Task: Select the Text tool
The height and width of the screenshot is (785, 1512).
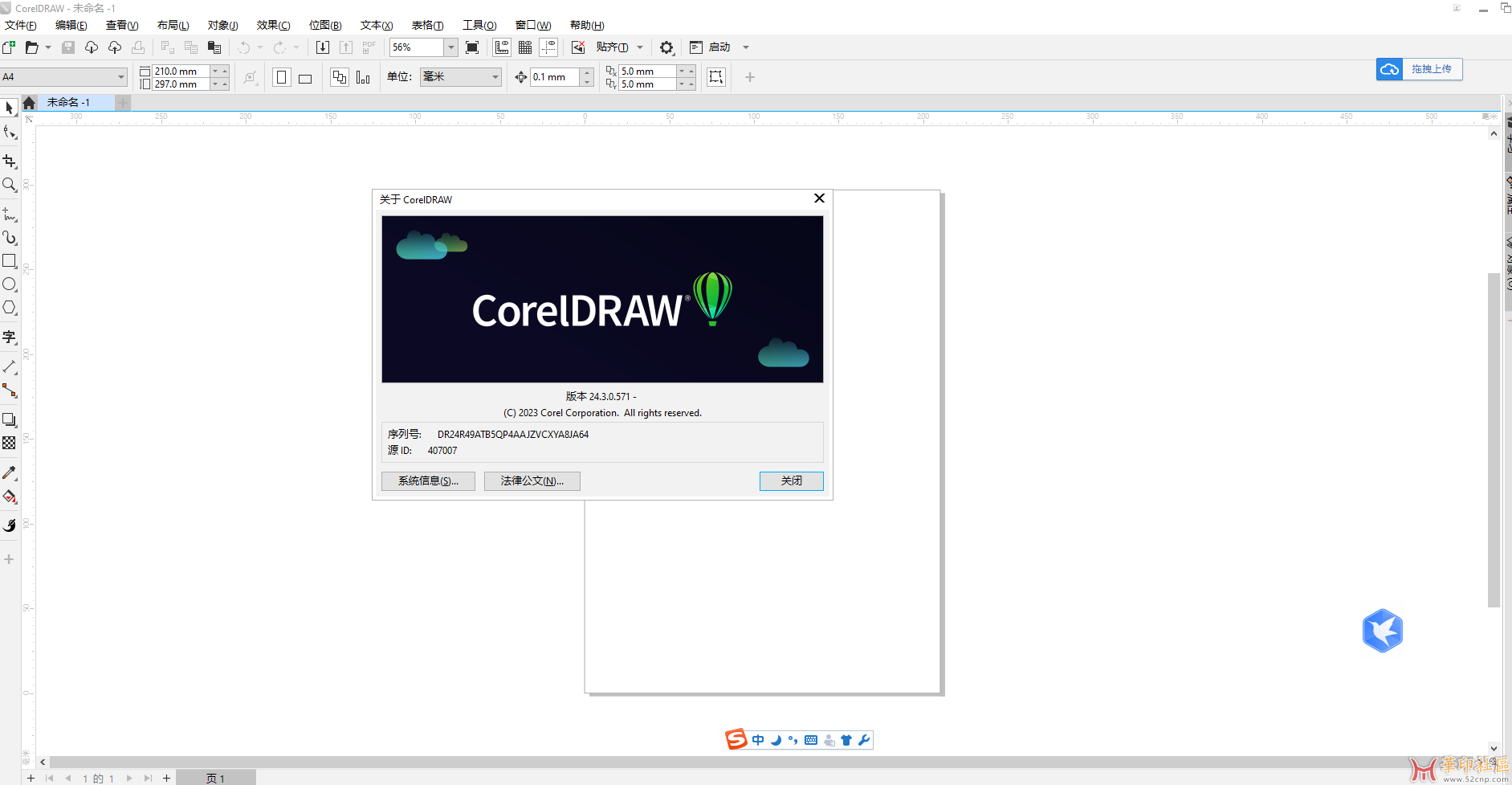Action: tap(10, 337)
